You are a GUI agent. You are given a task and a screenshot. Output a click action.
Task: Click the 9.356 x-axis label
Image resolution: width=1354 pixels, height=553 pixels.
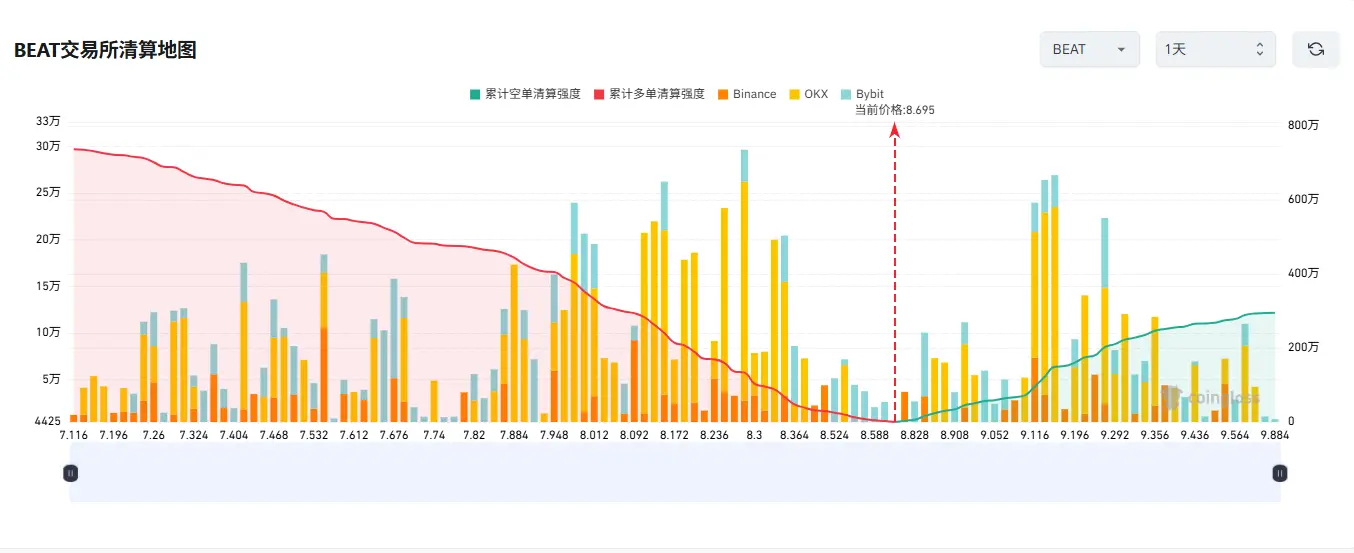pos(1155,435)
